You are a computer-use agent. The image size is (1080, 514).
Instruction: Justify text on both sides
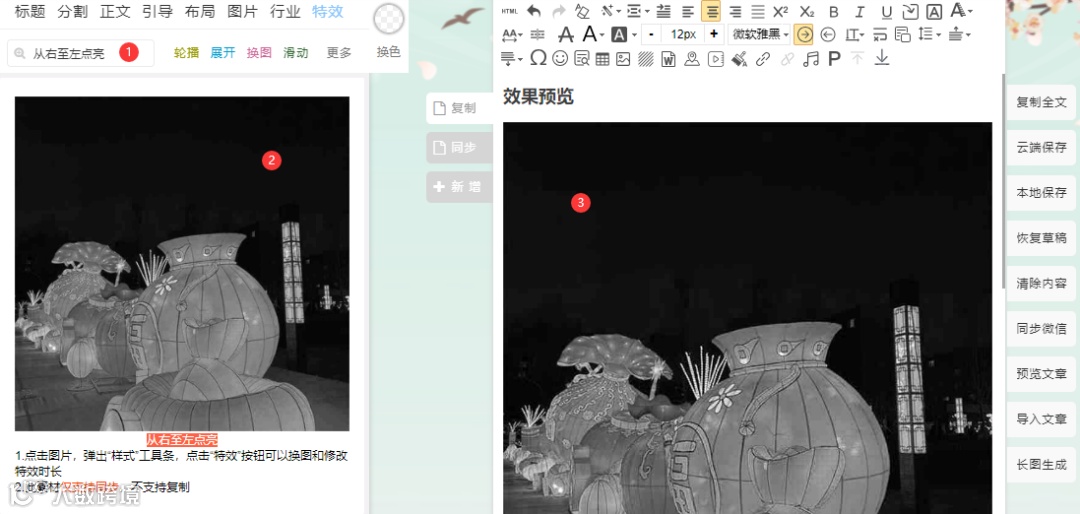[x=758, y=11]
